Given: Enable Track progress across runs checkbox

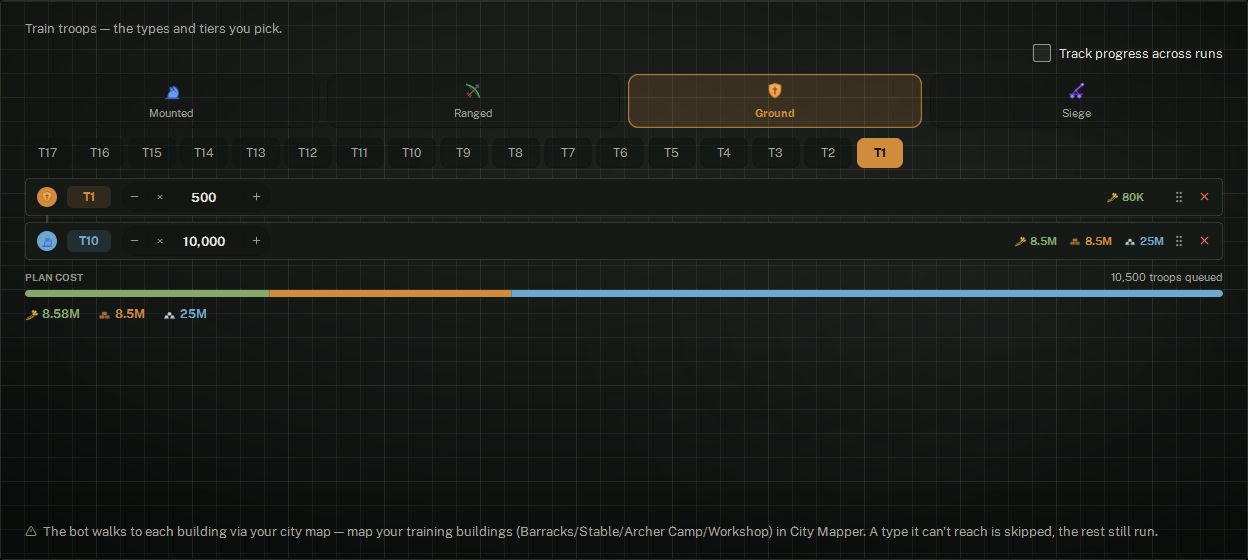Looking at the screenshot, I should [x=1042, y=53].
